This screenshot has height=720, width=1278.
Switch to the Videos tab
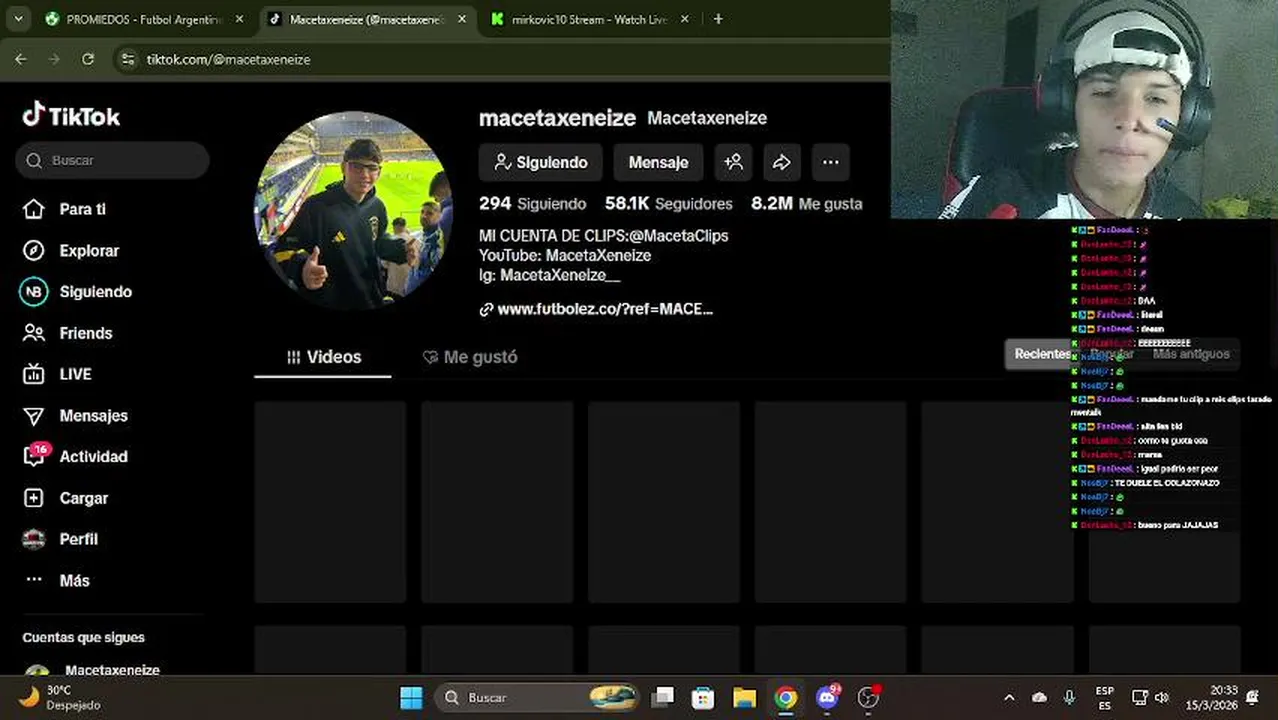(x=323, y=357)
